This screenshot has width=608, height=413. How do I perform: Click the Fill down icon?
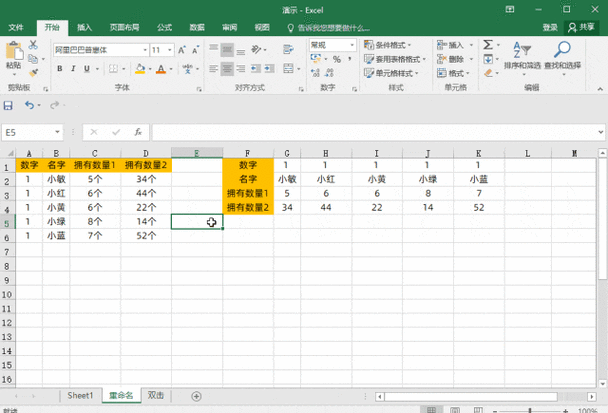pos(488,59)
